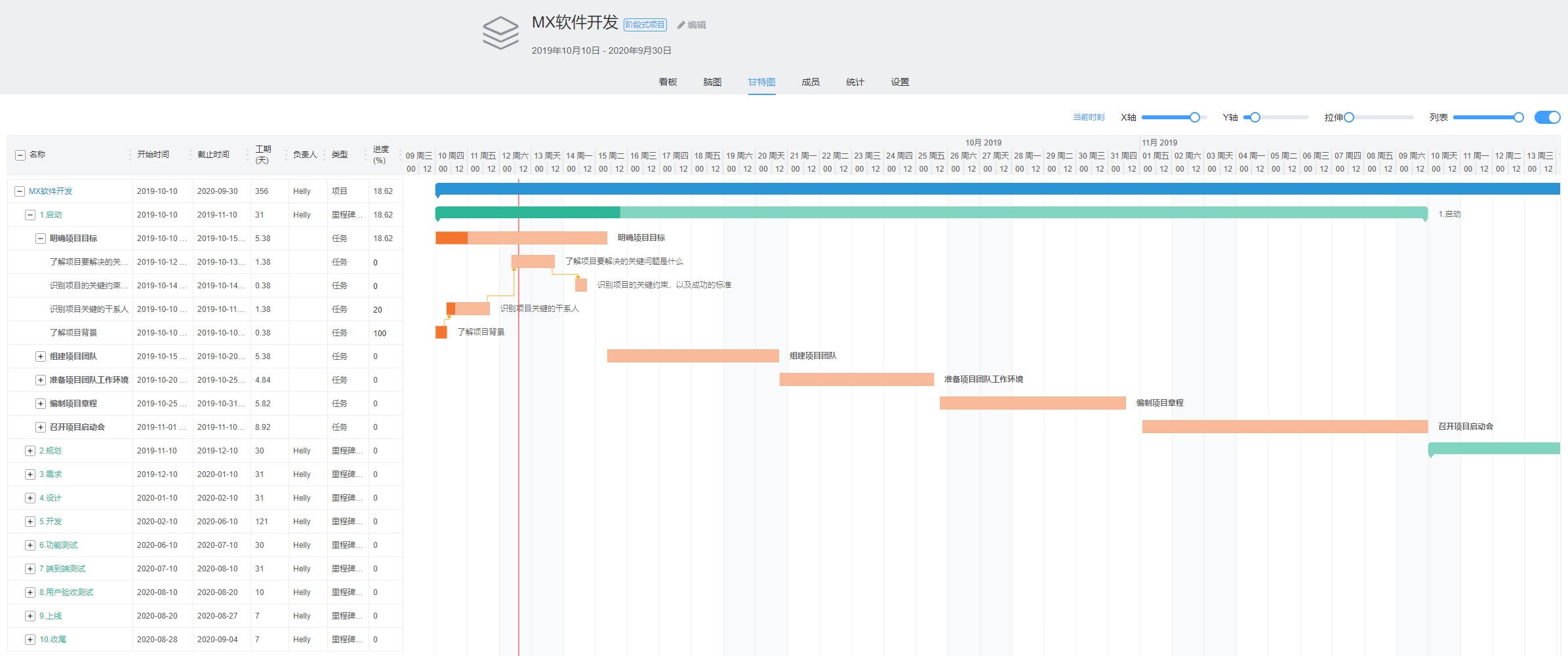
Task: Click the pencil edit icon beside project title
Action: [x=681, y=25]
